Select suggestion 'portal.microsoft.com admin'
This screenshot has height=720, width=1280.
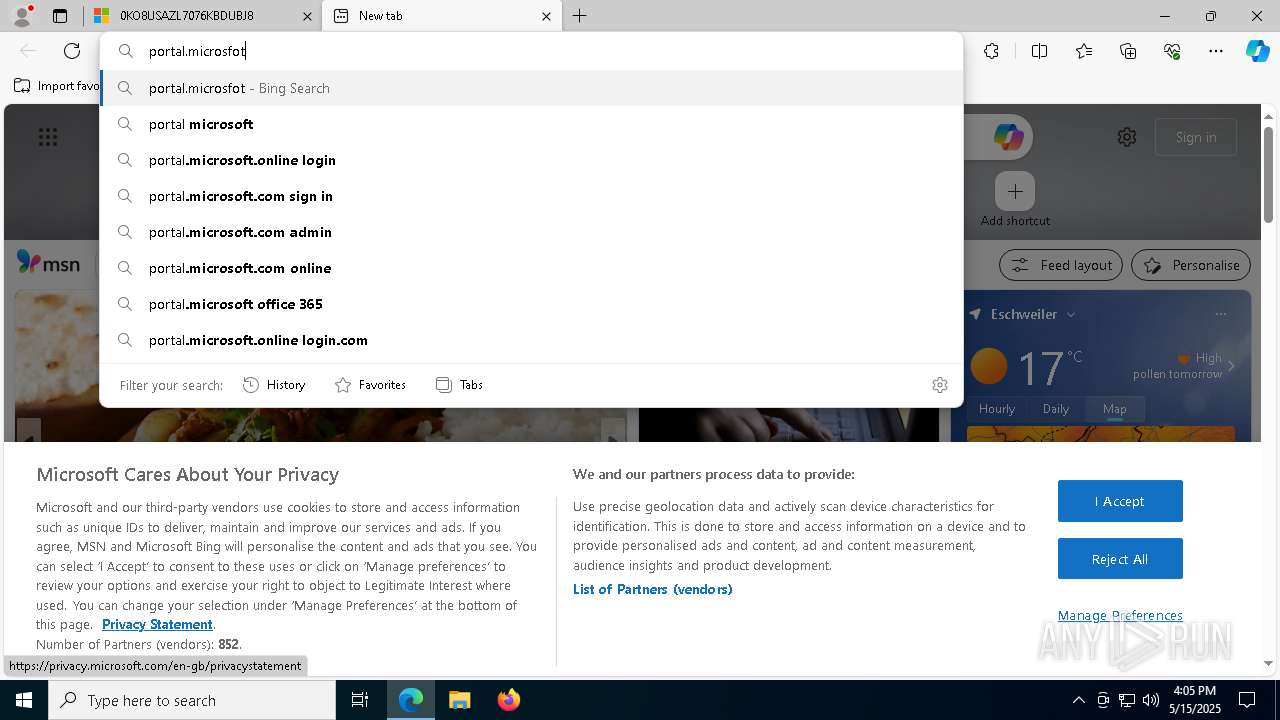[x=532, y=232]
